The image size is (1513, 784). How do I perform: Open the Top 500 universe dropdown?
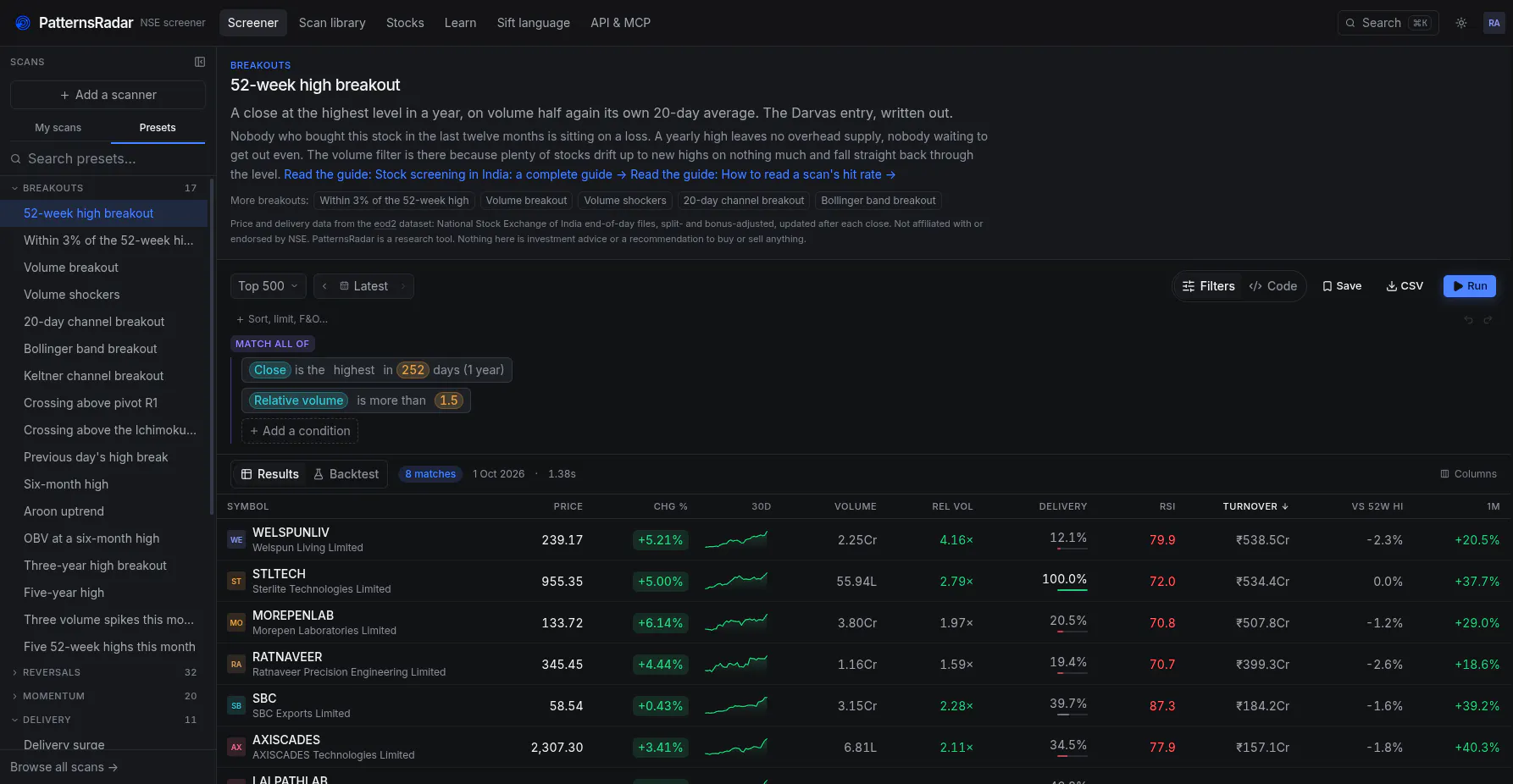coord(269,286)
